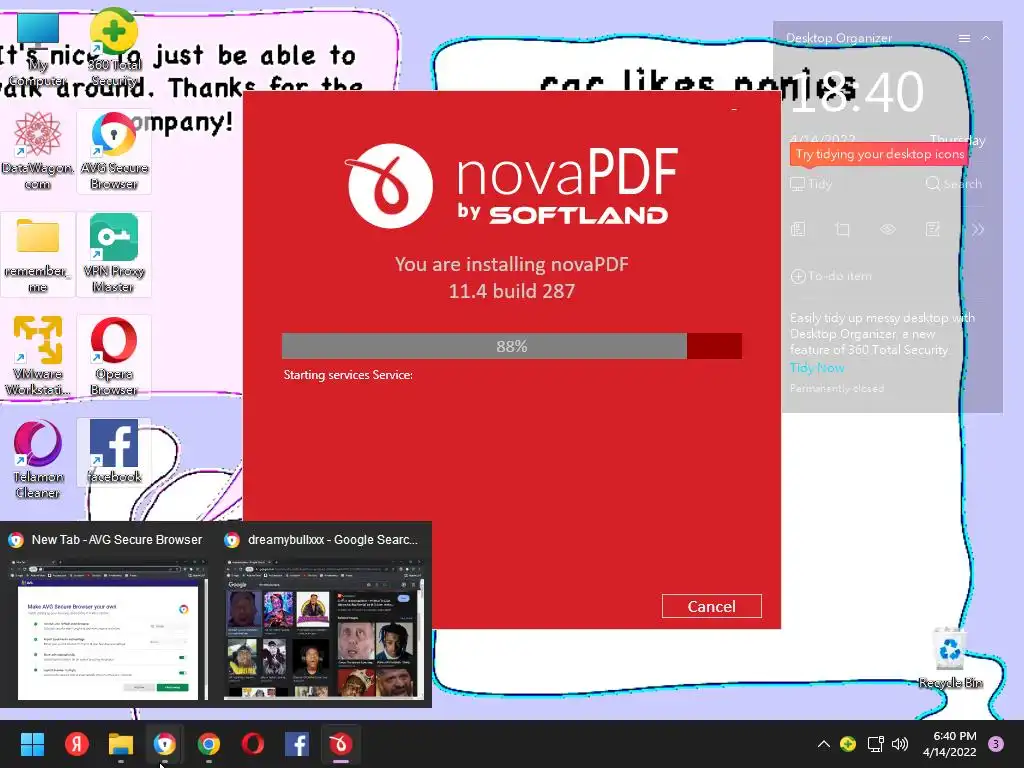Open 360 Total Security desktop shortcut
1024x768 pixels.
coord(114,49)
